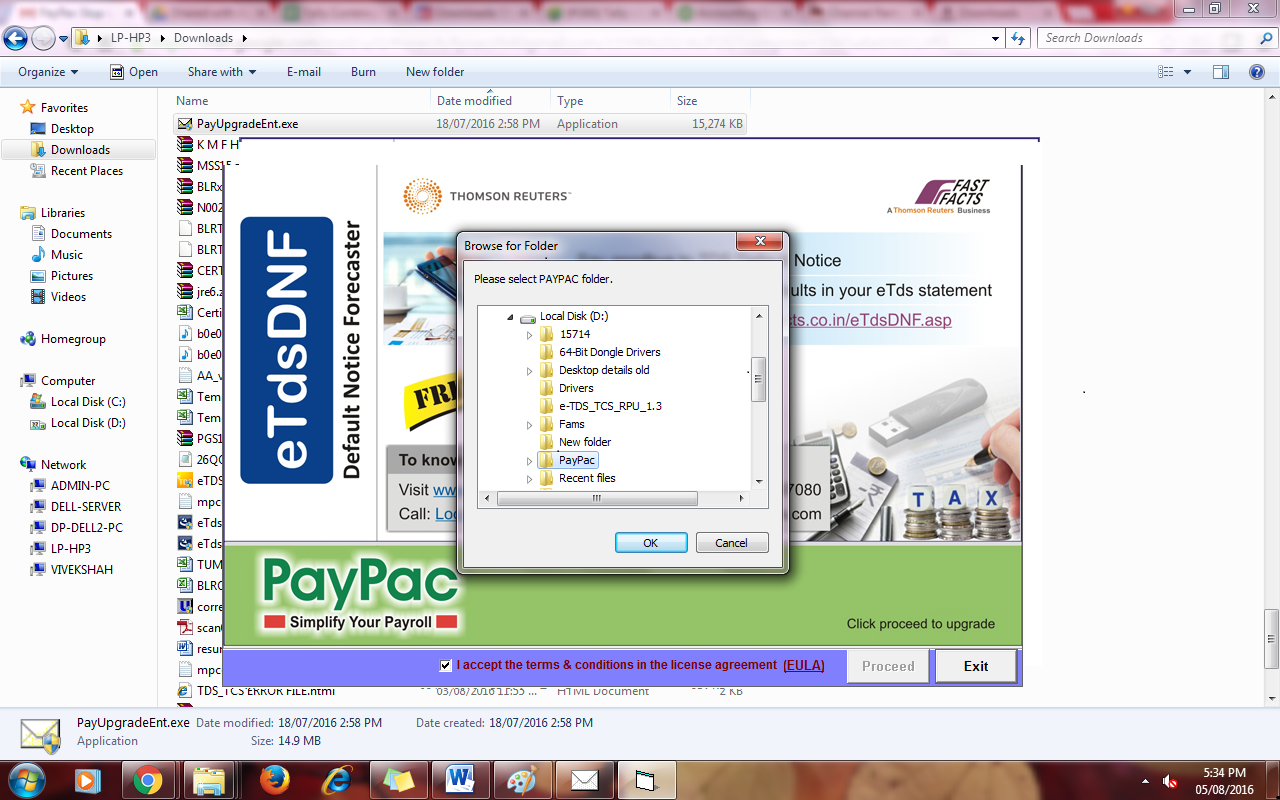Select the New folder entry in tree
Screen dimensions: 1280x800
585,442
